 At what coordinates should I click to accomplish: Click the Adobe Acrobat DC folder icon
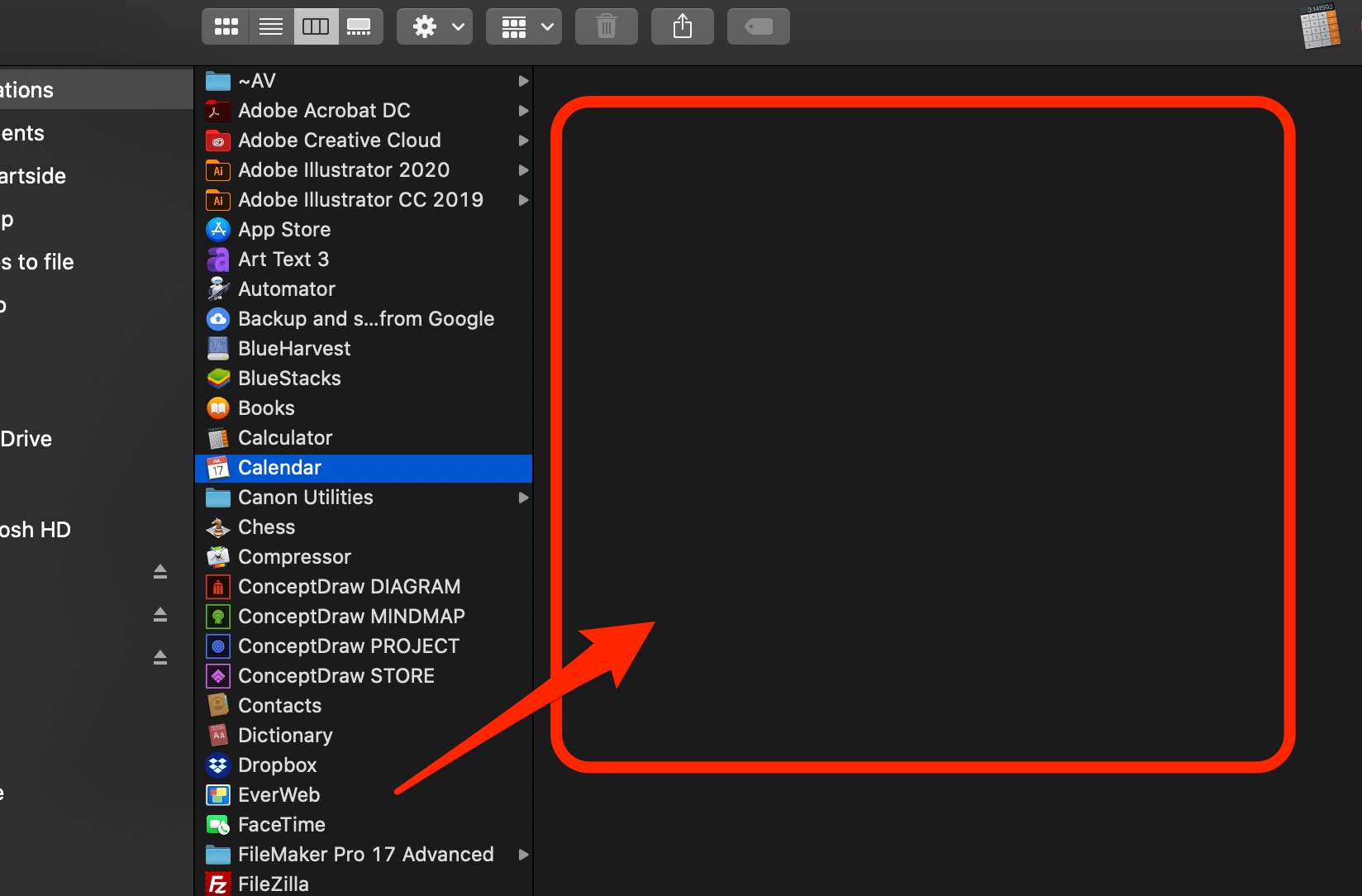(x=218, y=111)
